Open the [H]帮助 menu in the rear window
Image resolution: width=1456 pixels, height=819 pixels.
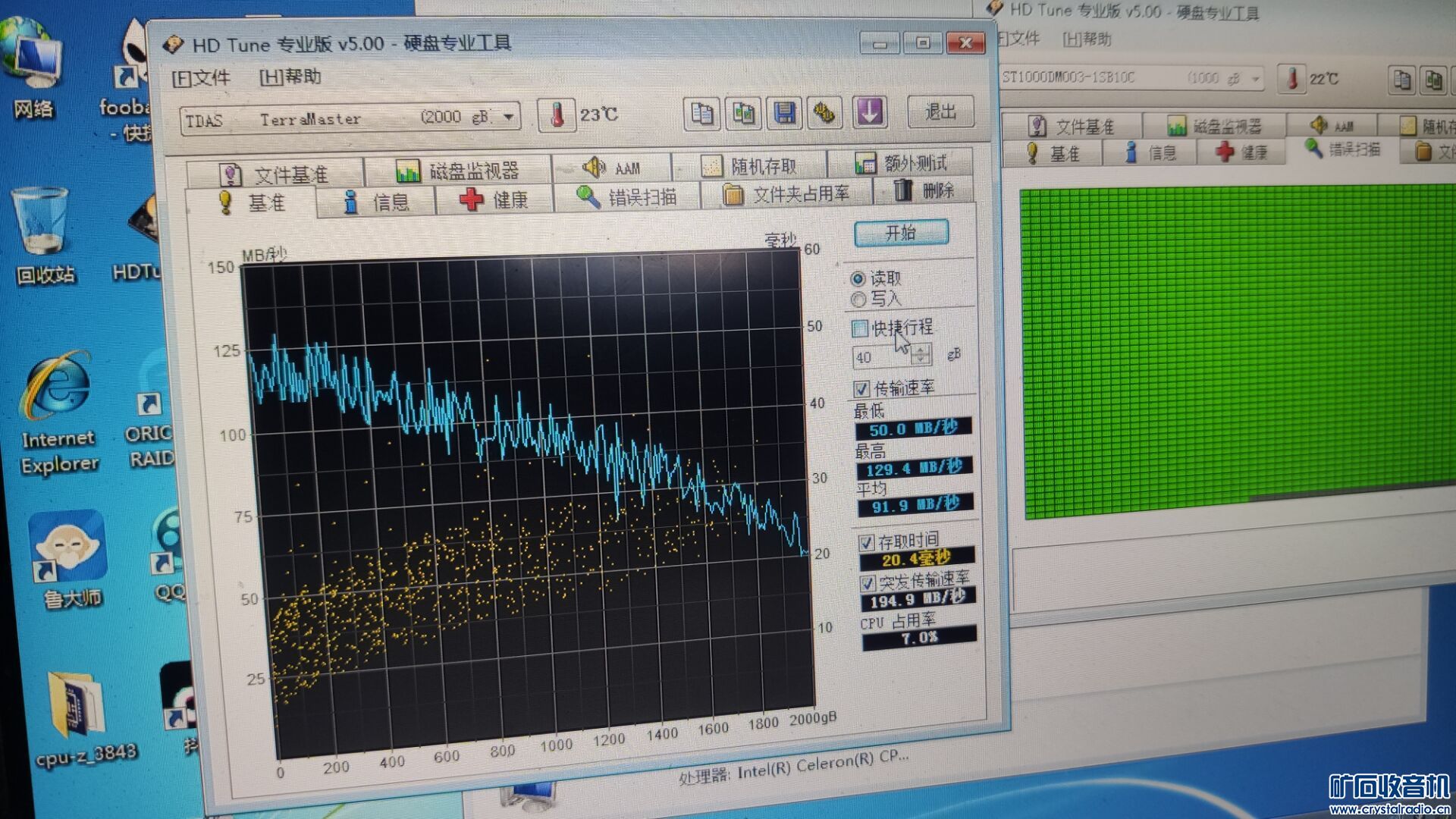point(1087,39)
